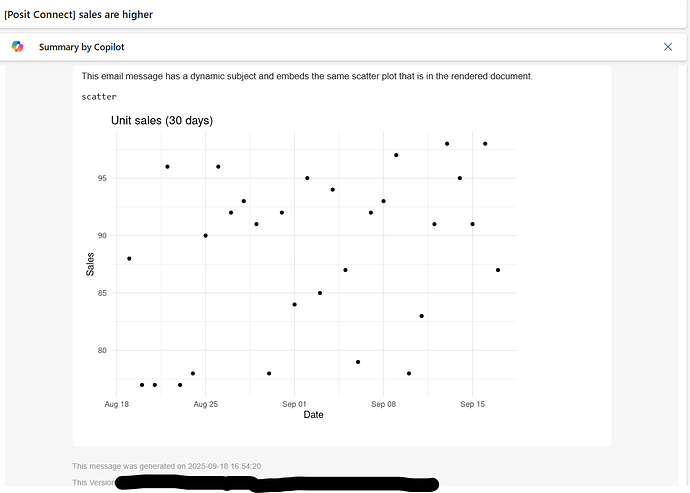
Task: Click the Sep 15 axis tick label
Action: 473,404
